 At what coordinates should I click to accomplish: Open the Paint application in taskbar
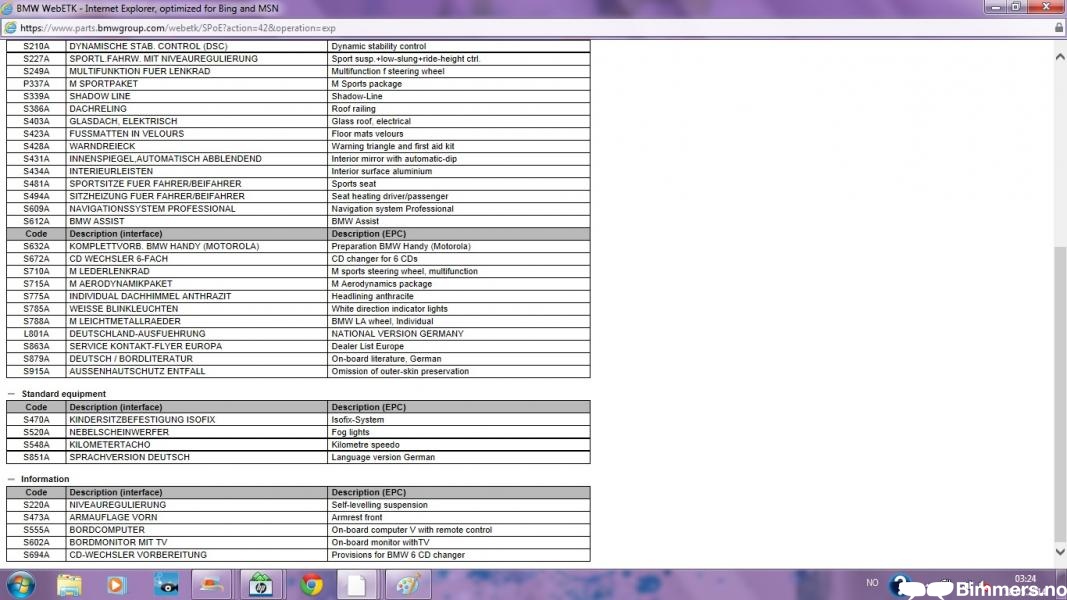point(408,585)
